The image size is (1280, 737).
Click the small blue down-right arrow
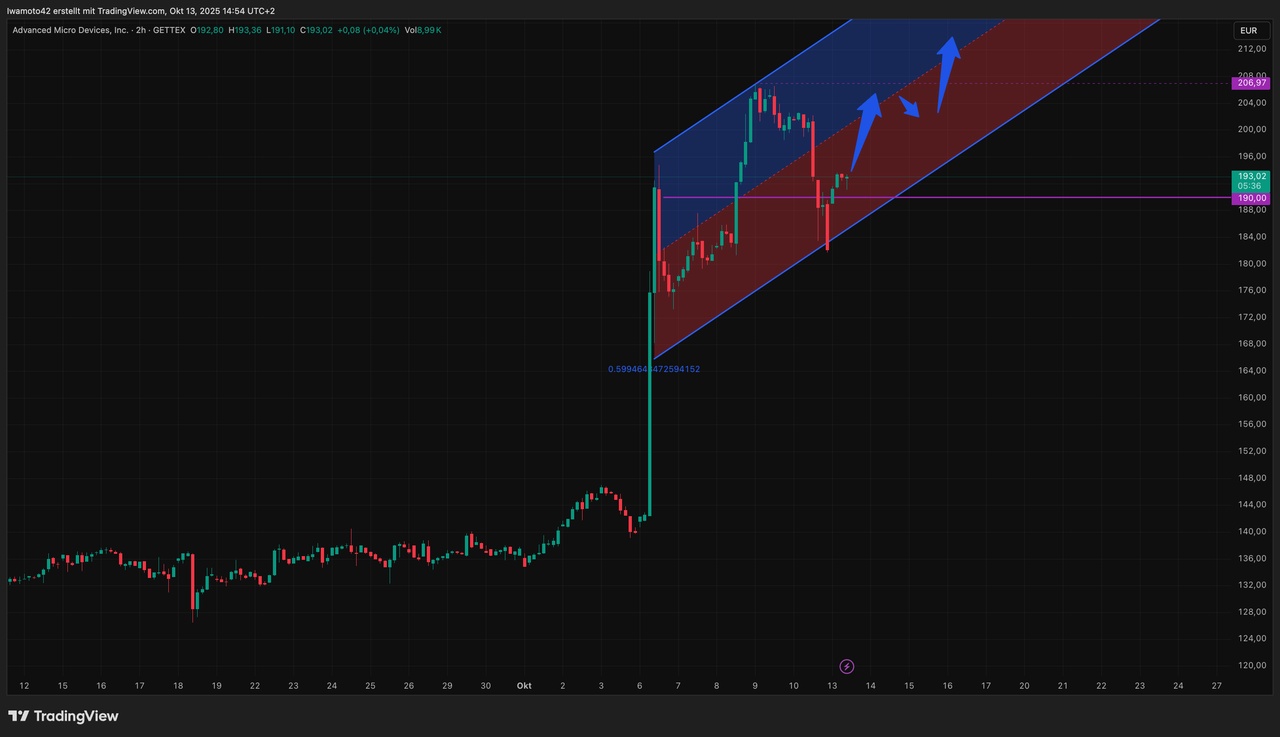(x=910, y=107)
